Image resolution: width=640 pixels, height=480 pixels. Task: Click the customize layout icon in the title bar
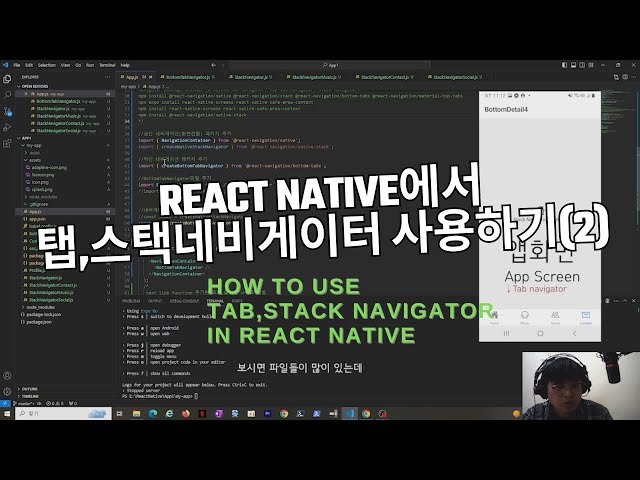pos(591,65)
